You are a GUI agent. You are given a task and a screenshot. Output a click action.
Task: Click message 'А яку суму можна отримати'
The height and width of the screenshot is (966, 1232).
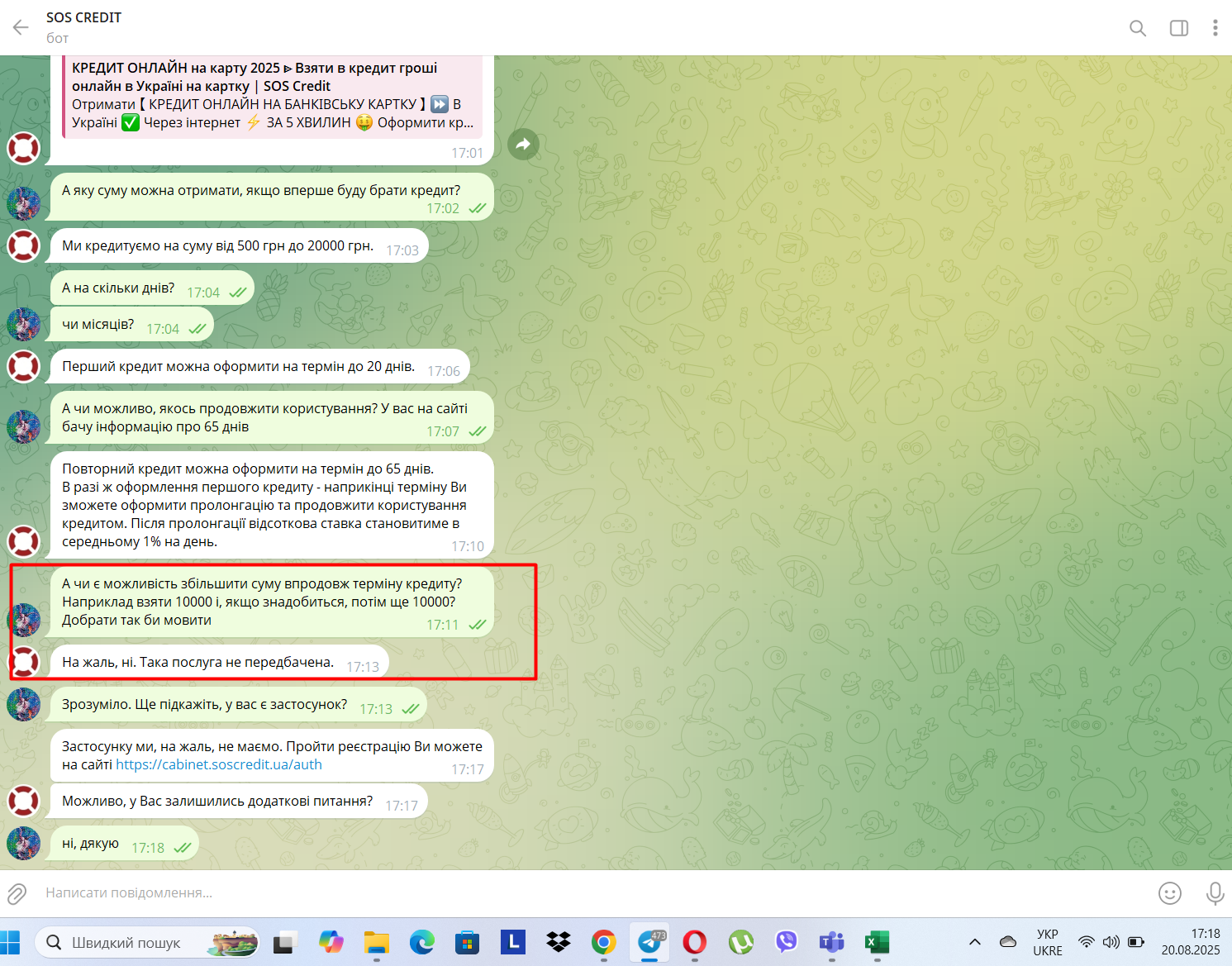(x=272, y=197)
